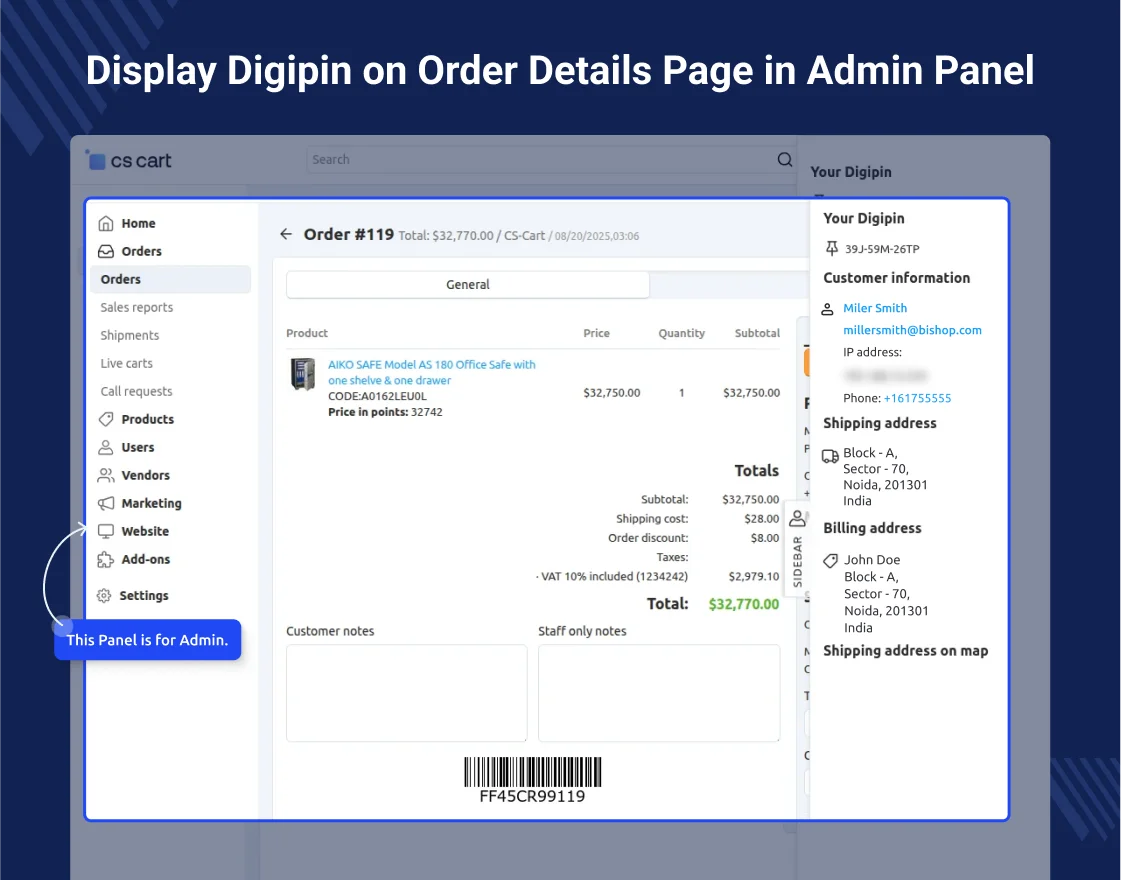Switch to the General tab

pyautogui.click(x=468, y=285)
